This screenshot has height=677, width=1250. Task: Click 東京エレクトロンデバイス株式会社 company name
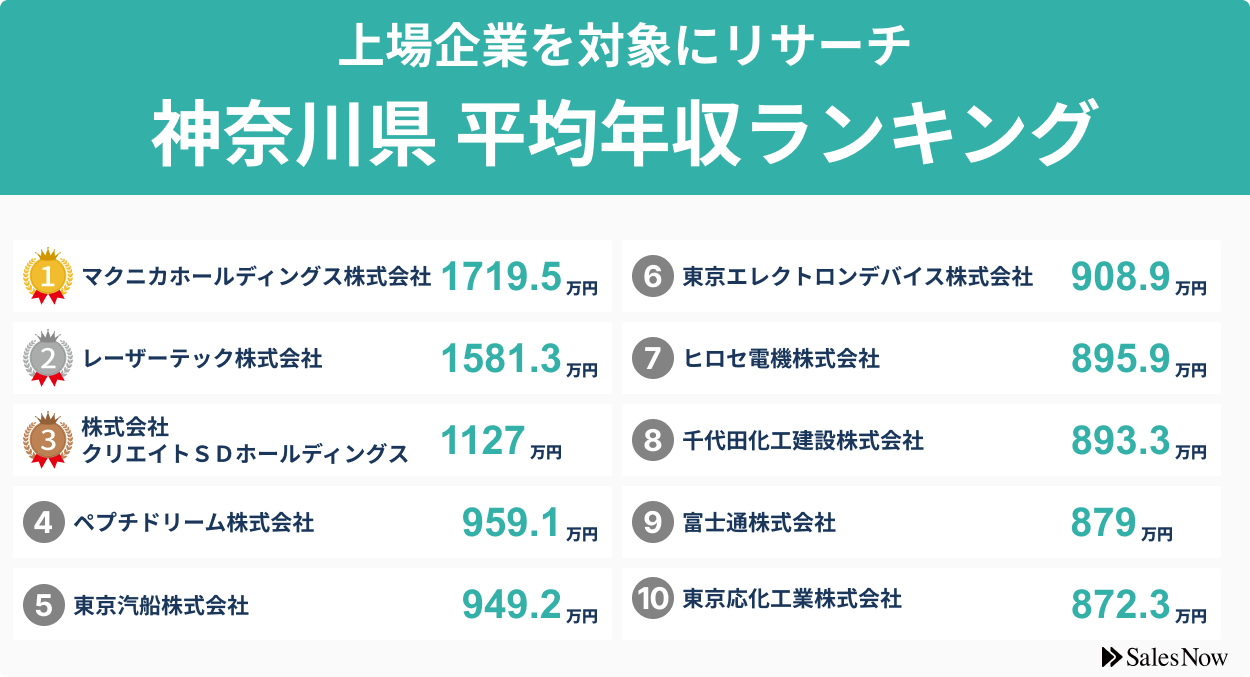pyautogui.click(x=857, y=276)
